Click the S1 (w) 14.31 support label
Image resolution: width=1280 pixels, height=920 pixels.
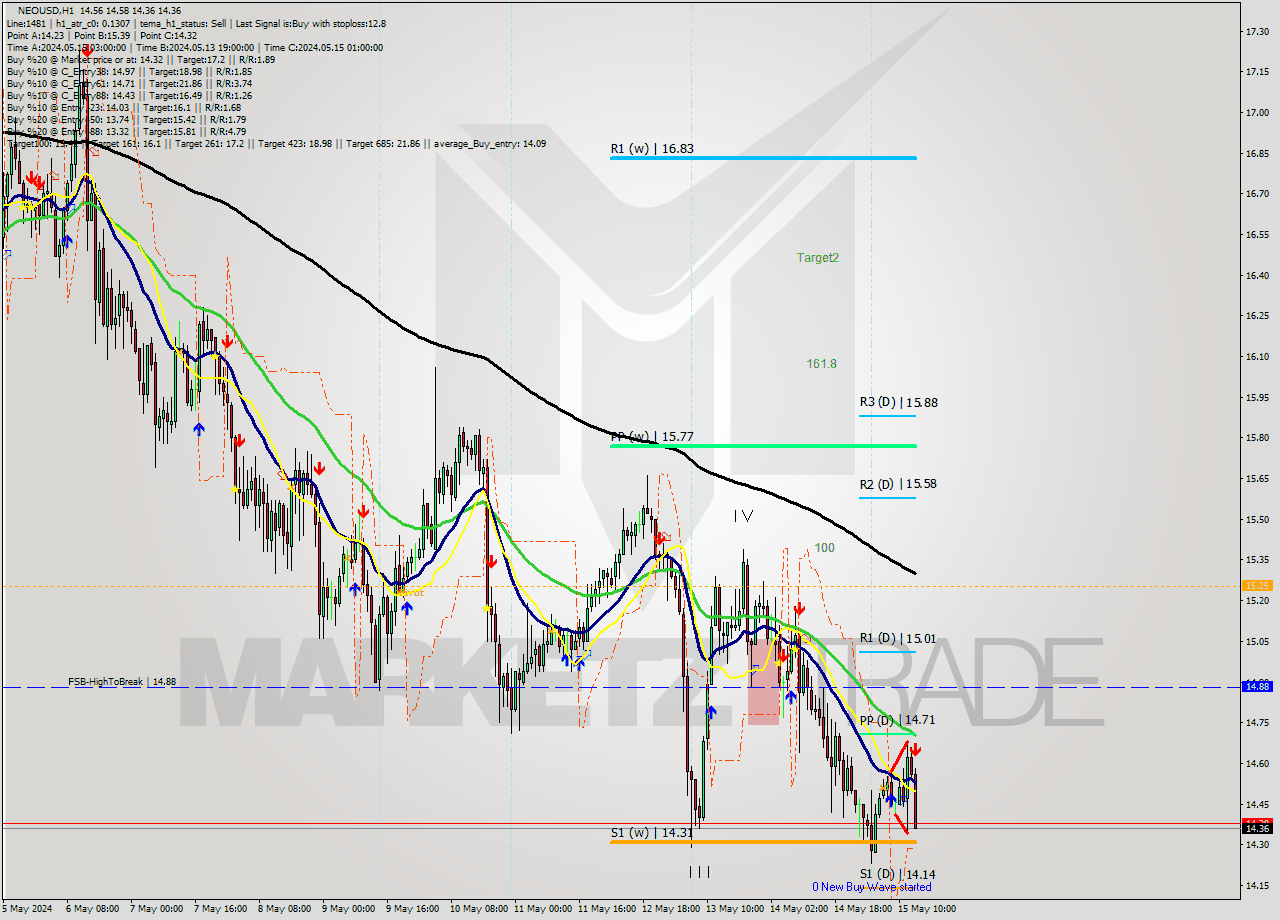point(652,832)
